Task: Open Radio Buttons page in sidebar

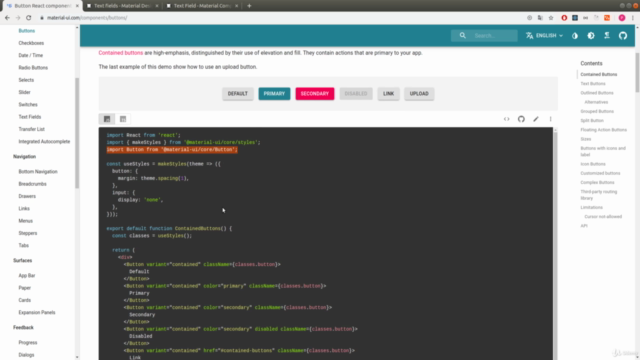Action: pyautogui.click(x=33, y=68)
